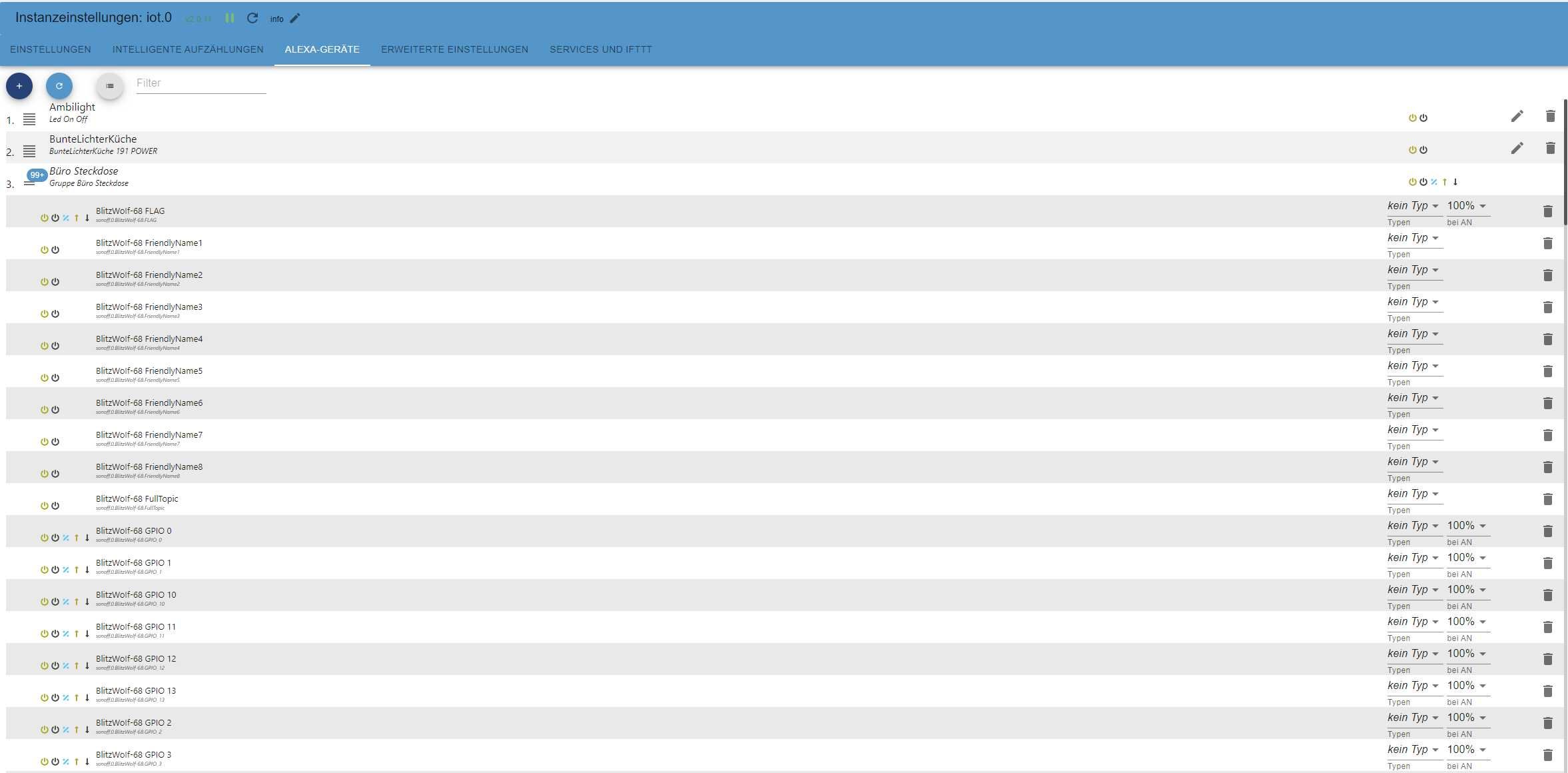The image size is (1568, 773).
Task: Open 100% bei AN dropdown for GPIO 0
Action: click(x=1466, y=526)
